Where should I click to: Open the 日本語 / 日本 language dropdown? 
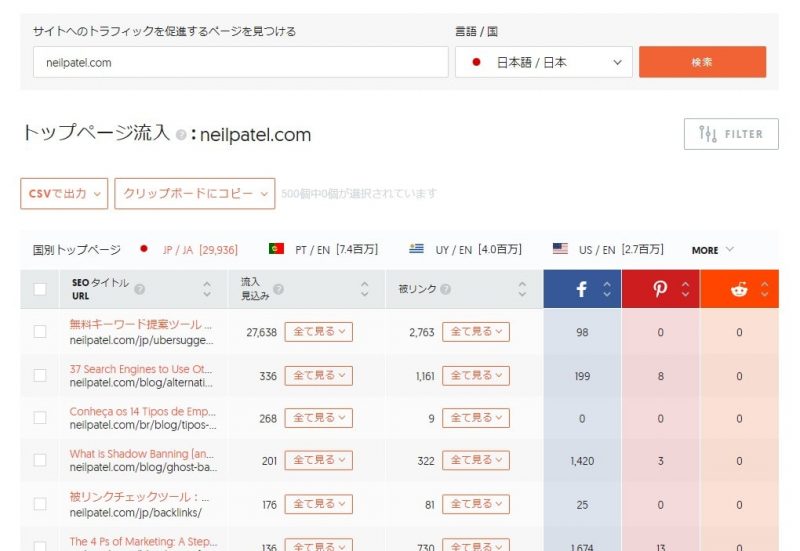543,62
